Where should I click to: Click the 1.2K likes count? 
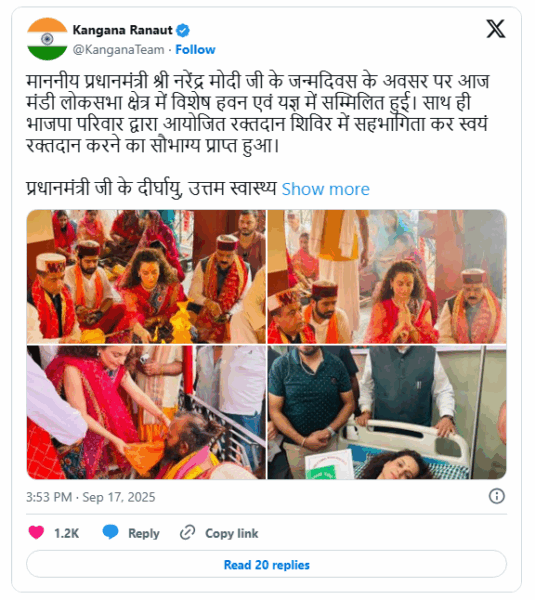[67, 533]
